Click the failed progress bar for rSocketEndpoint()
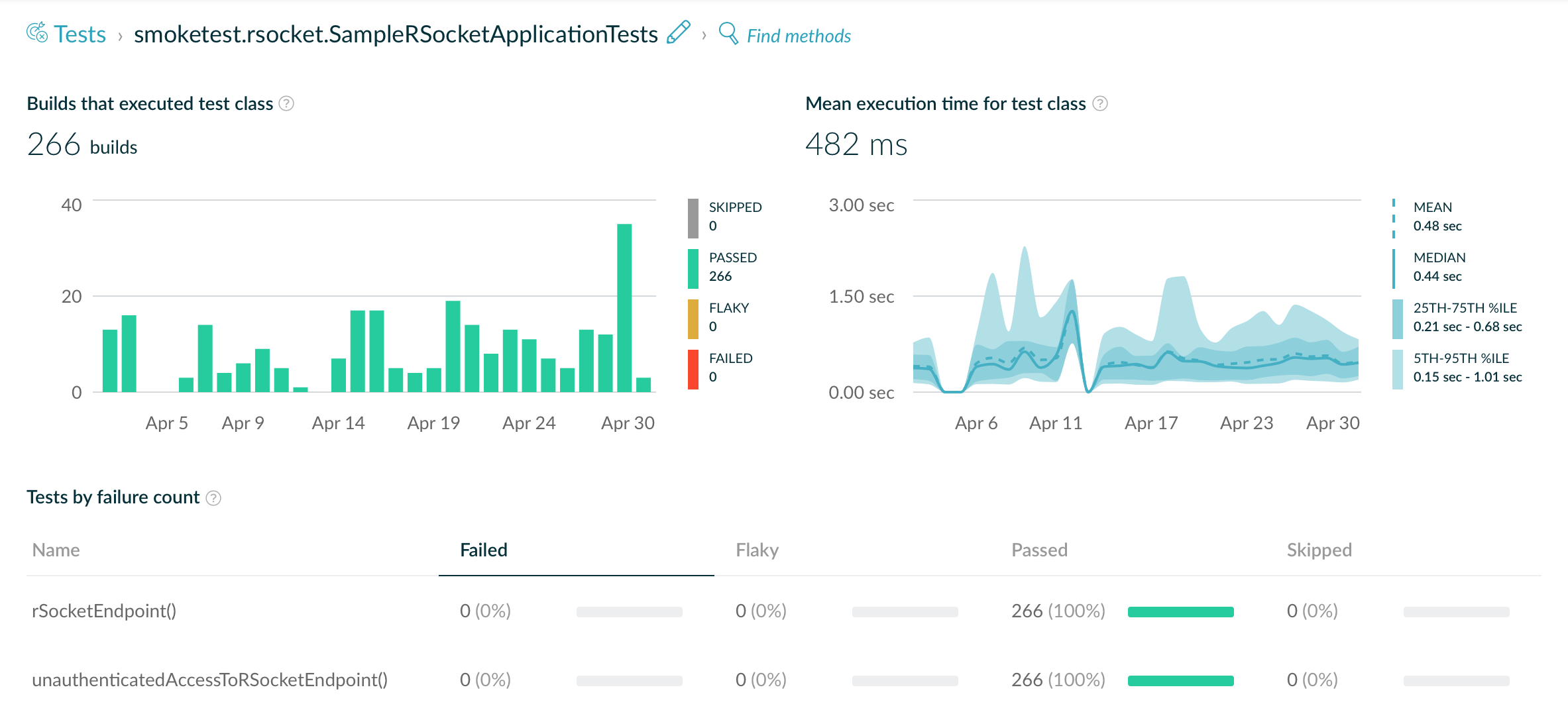Screen dimensions: 1568x718 [x=630, y=612]
